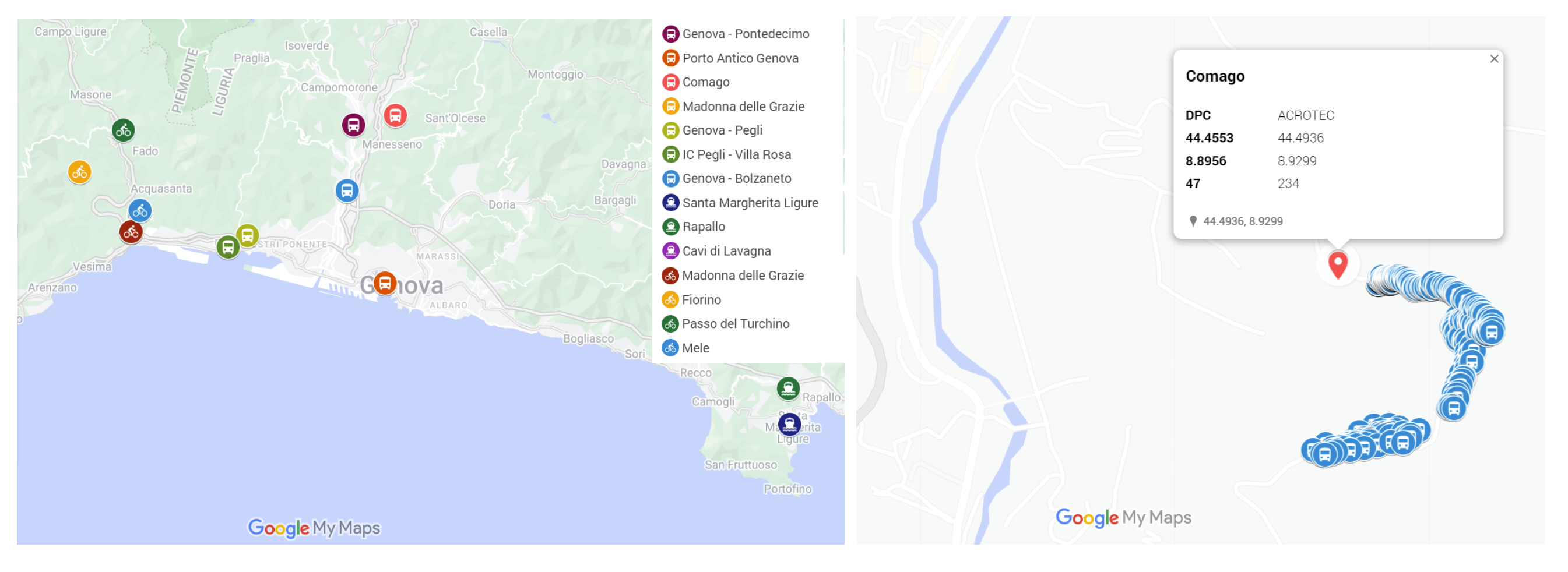Click the Genova - Bolzaneto legend entry
The height and width of the screenshot is (572, 1568).
point(736,178)
